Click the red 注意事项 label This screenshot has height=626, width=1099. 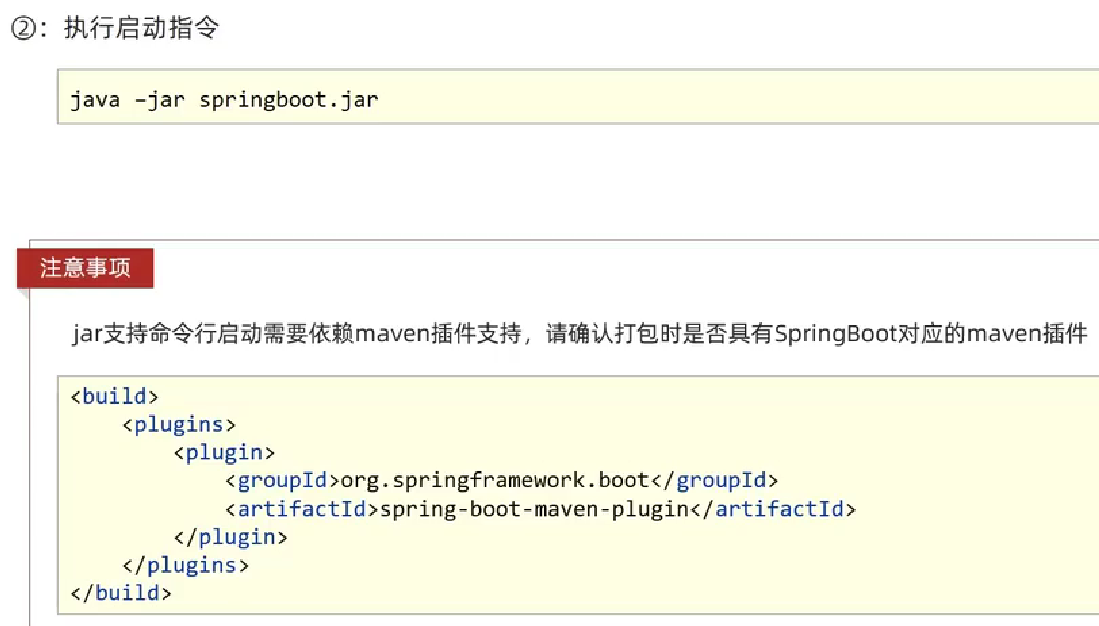pyautogui.click(x=85, y=268)
